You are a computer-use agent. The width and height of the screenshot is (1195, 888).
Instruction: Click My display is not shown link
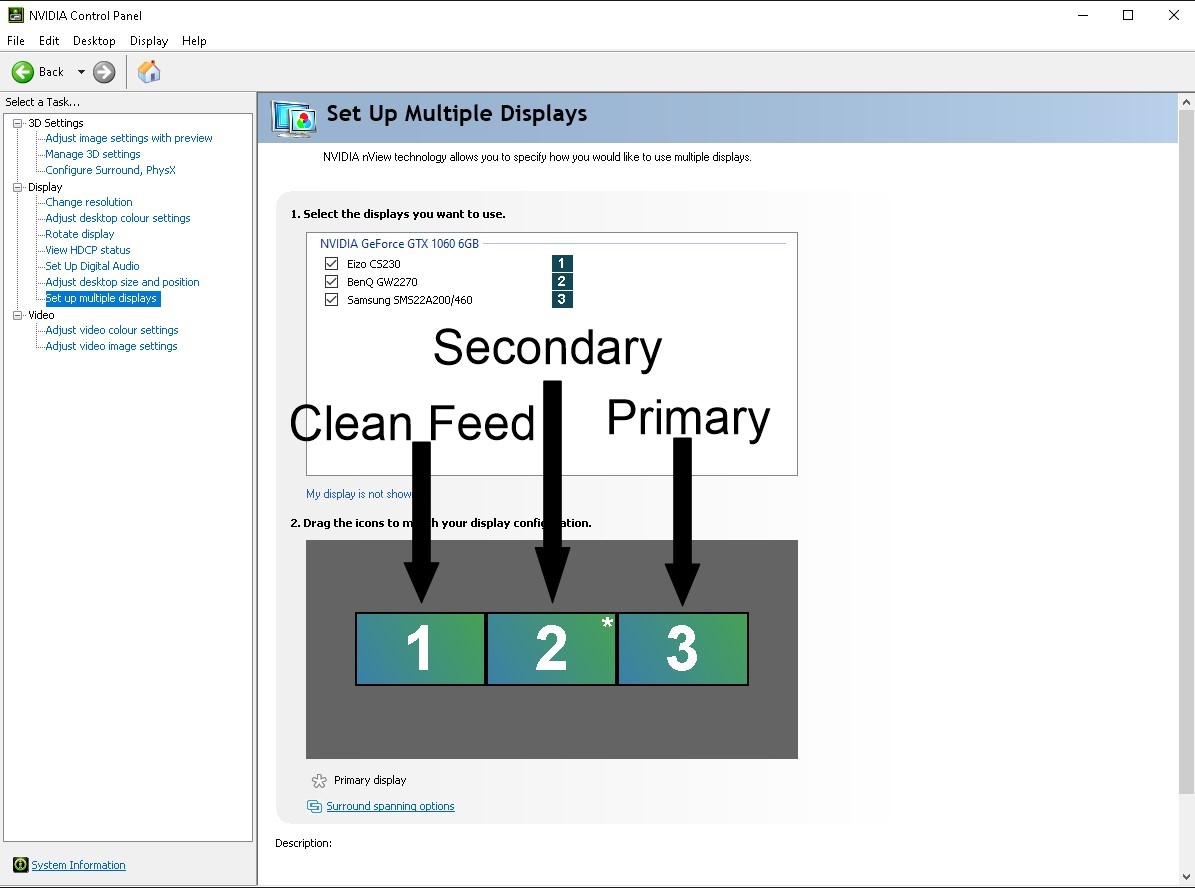pos(358,494)
